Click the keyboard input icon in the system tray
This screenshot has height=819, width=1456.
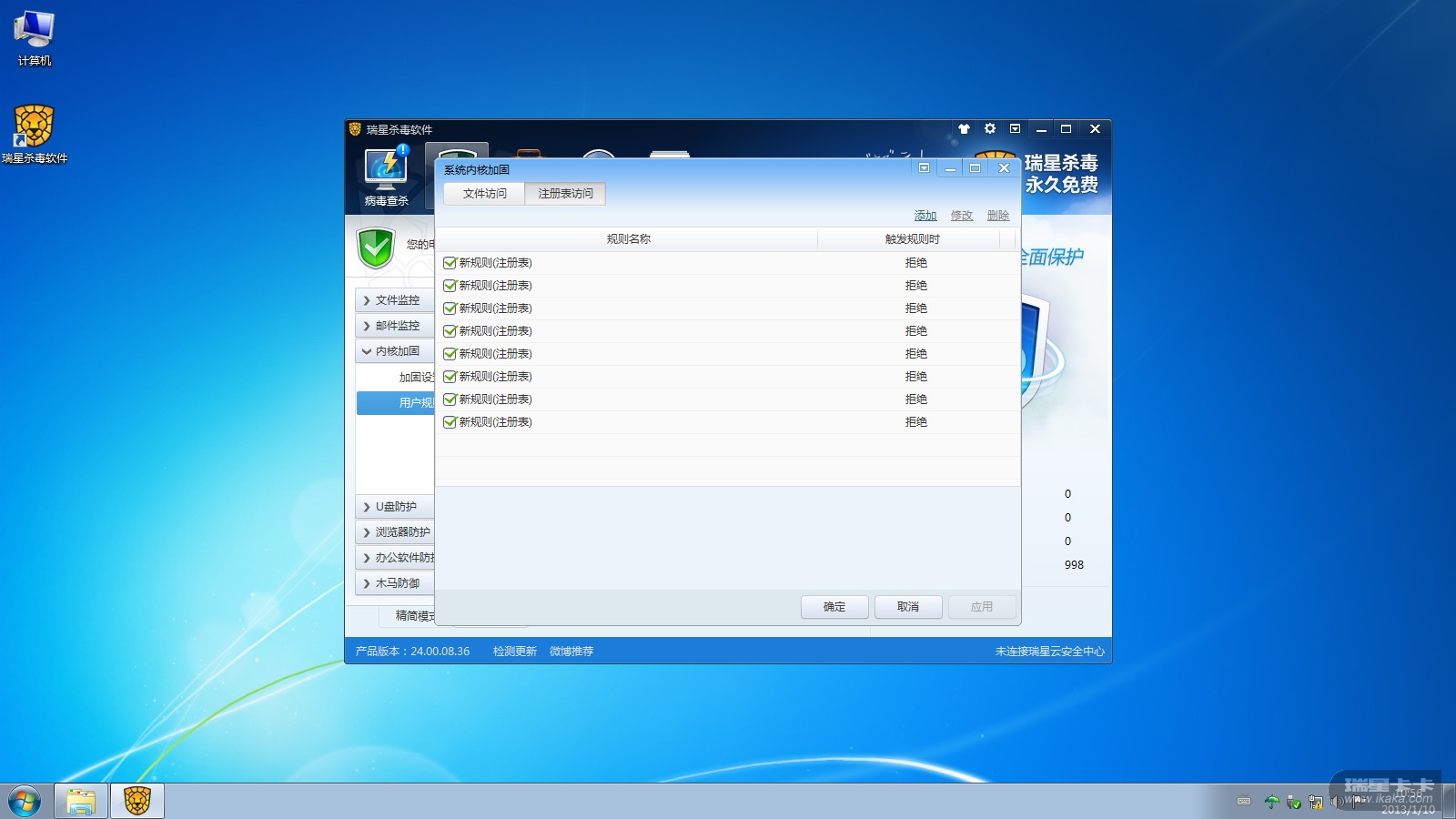click(1244, 802)
